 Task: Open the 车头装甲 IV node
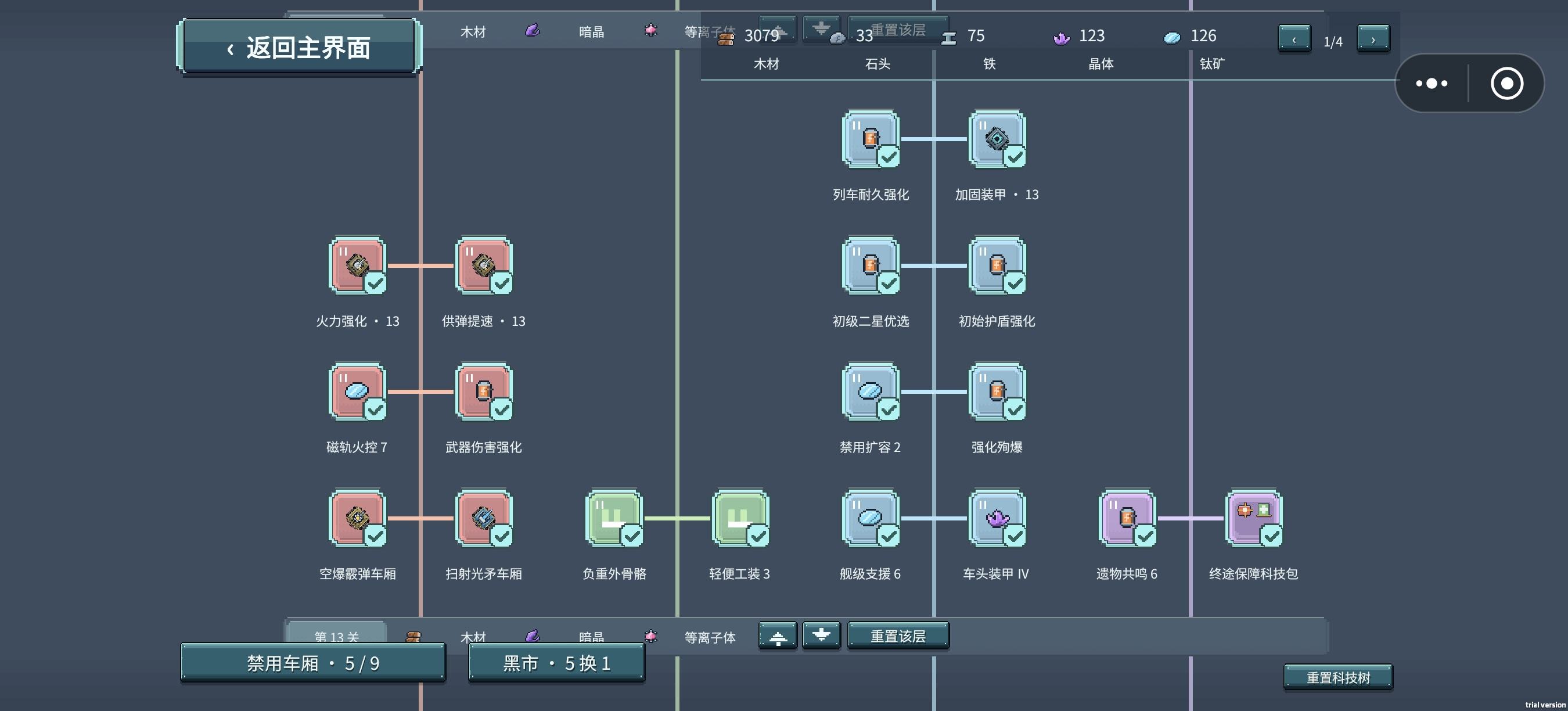(997, 518)
